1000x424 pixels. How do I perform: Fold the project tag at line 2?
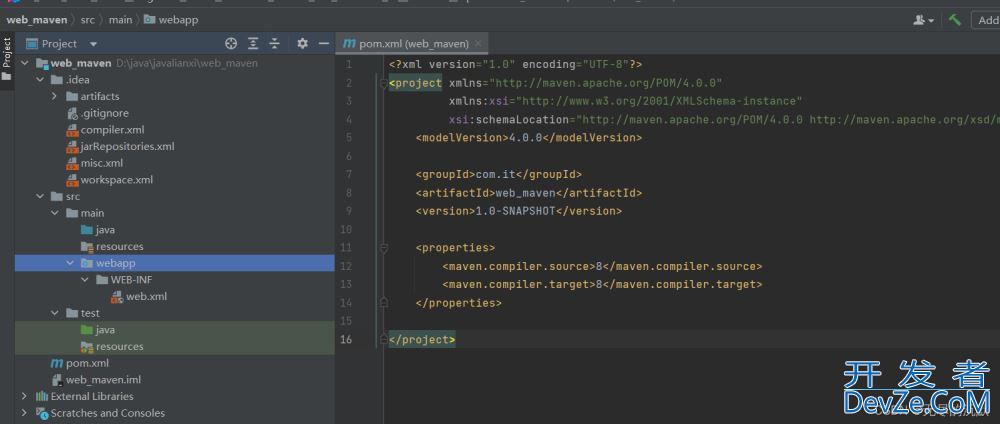384,83
